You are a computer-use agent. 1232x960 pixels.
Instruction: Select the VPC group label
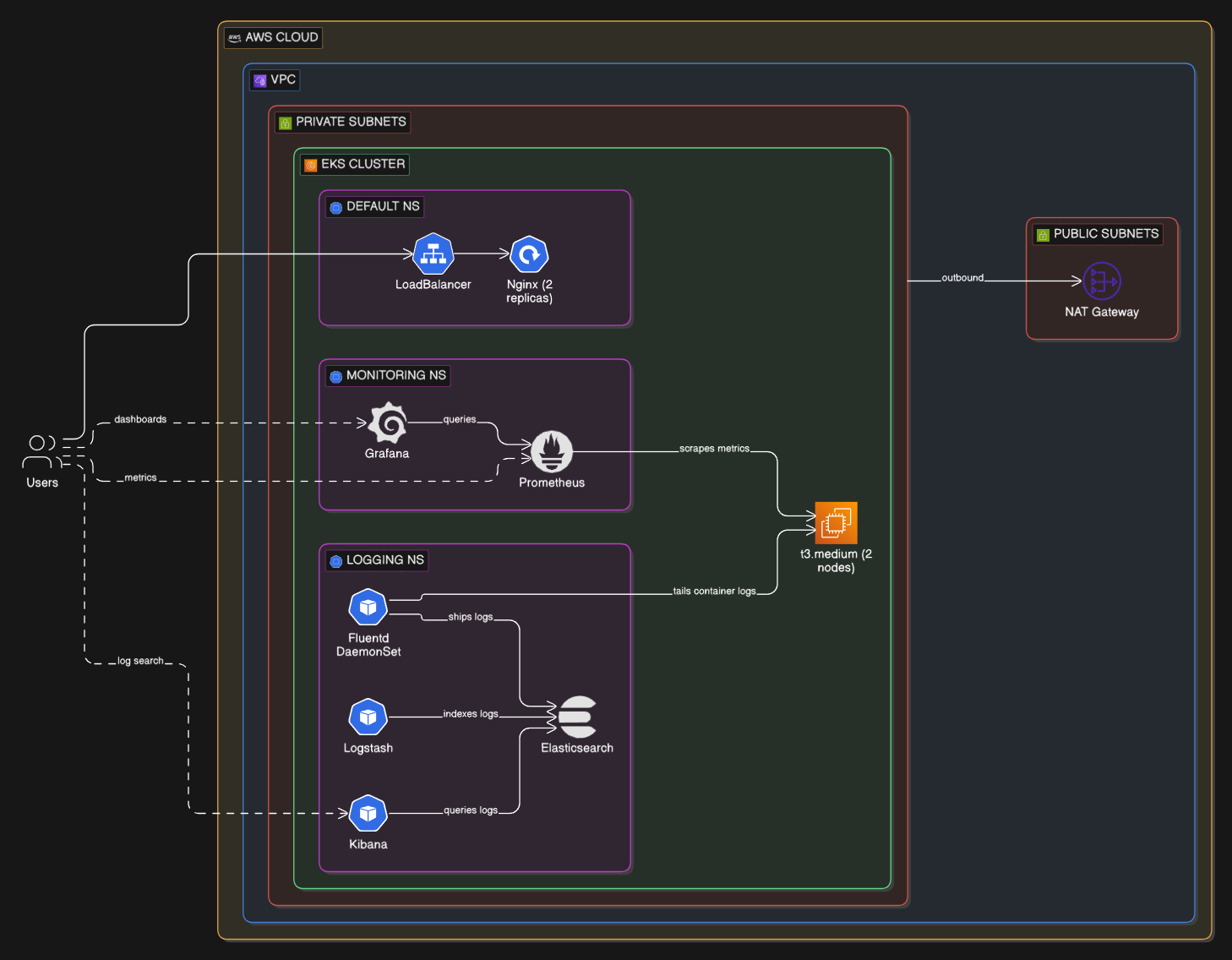click(275, 80)
